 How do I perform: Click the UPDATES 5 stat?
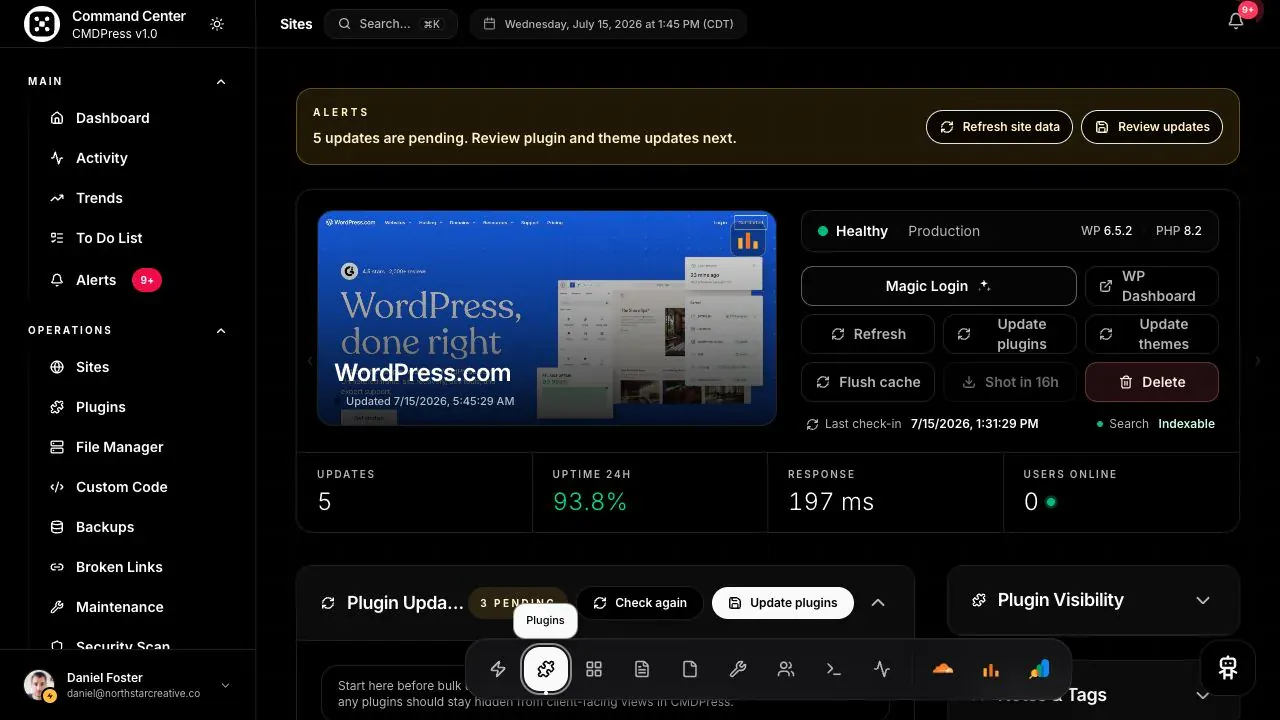click(414, 492)
